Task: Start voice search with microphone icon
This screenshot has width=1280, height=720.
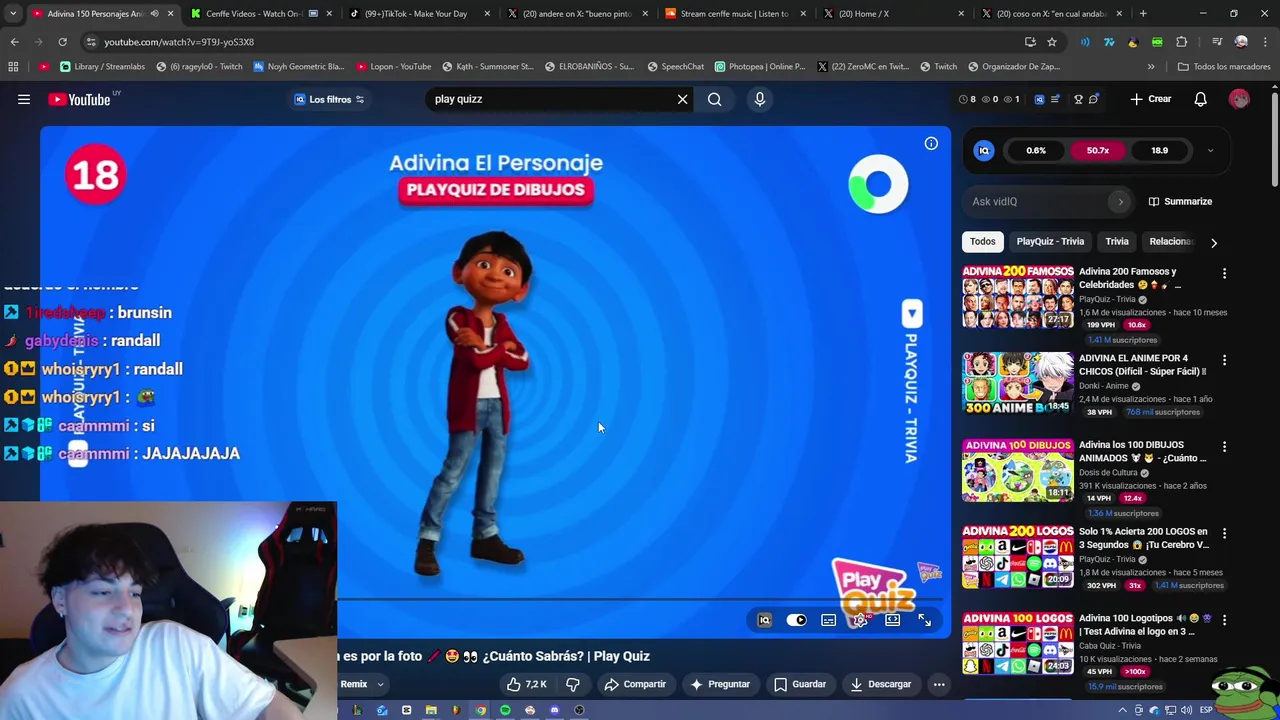Action: (x=760, y=99)
